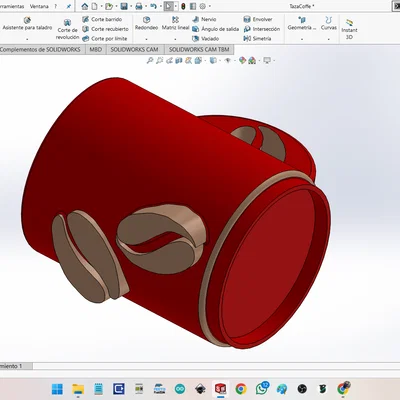Select the Vaciado shell tool
This screenshot has width=400, height=400.
pos(206,39)
